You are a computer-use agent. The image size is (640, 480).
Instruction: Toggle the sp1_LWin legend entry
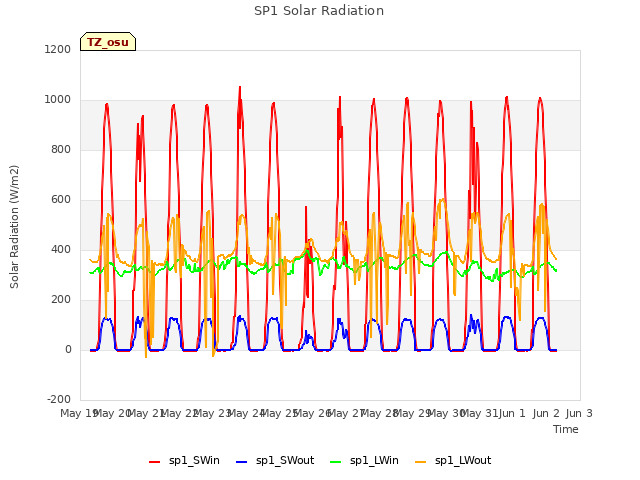pos(364,460)
